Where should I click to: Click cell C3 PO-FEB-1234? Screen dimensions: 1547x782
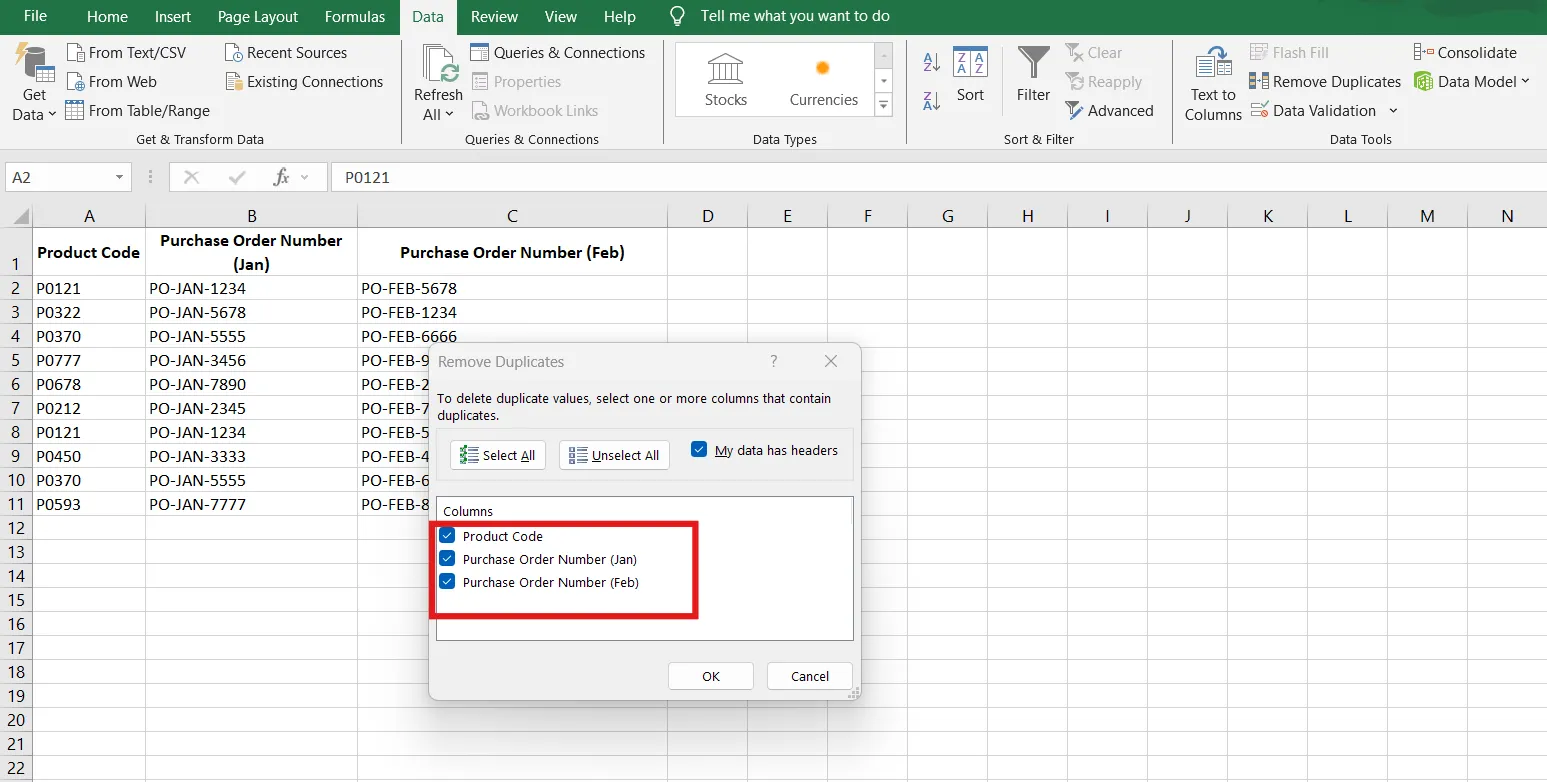point(512,312)
